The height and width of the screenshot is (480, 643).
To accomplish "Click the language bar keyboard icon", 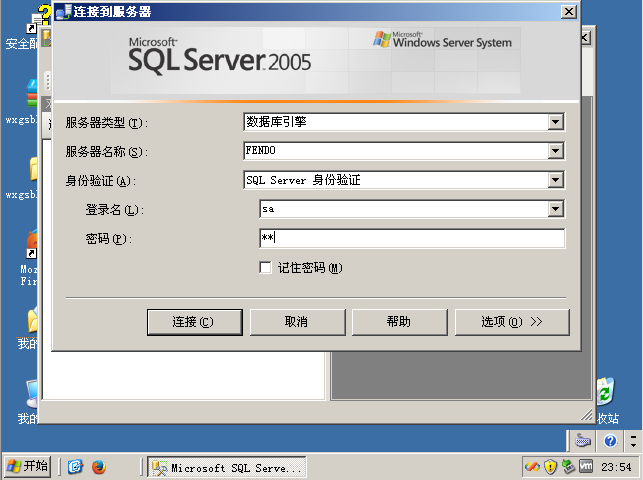I will pos(583,441).
